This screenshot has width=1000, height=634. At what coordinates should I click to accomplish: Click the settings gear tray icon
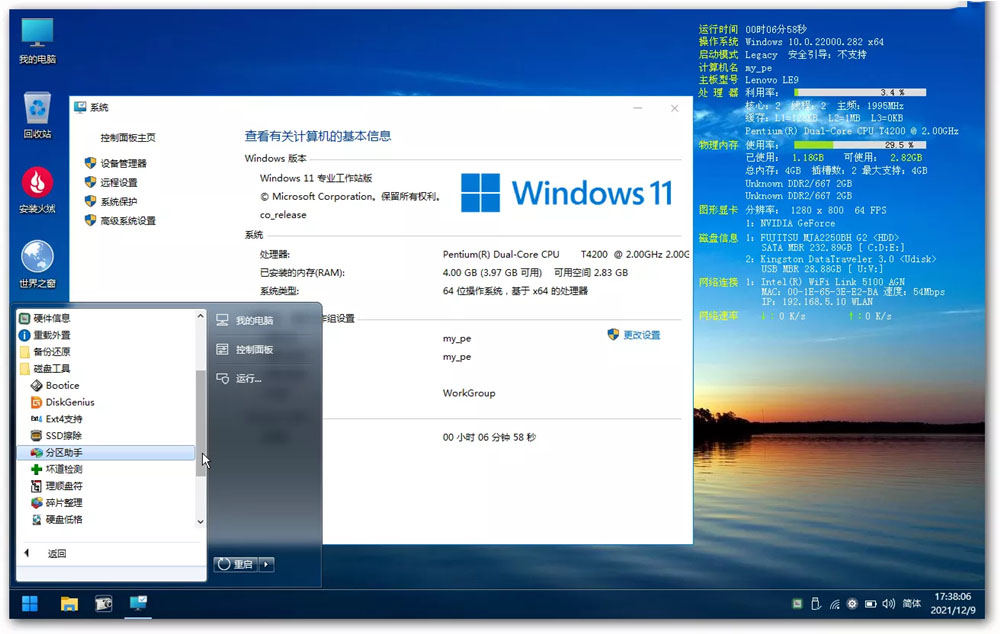[x=852, y=603]
